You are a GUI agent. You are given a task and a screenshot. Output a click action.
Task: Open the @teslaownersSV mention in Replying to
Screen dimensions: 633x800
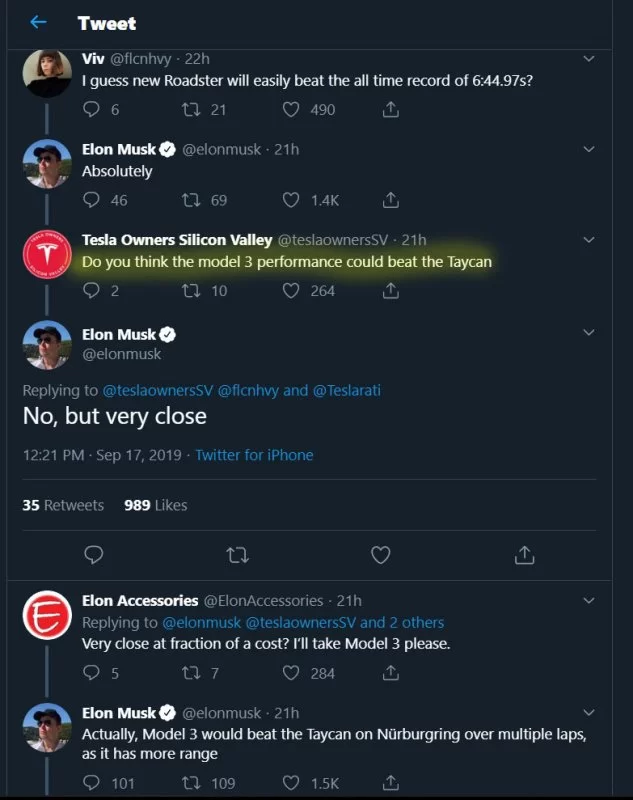pos(158,390)
